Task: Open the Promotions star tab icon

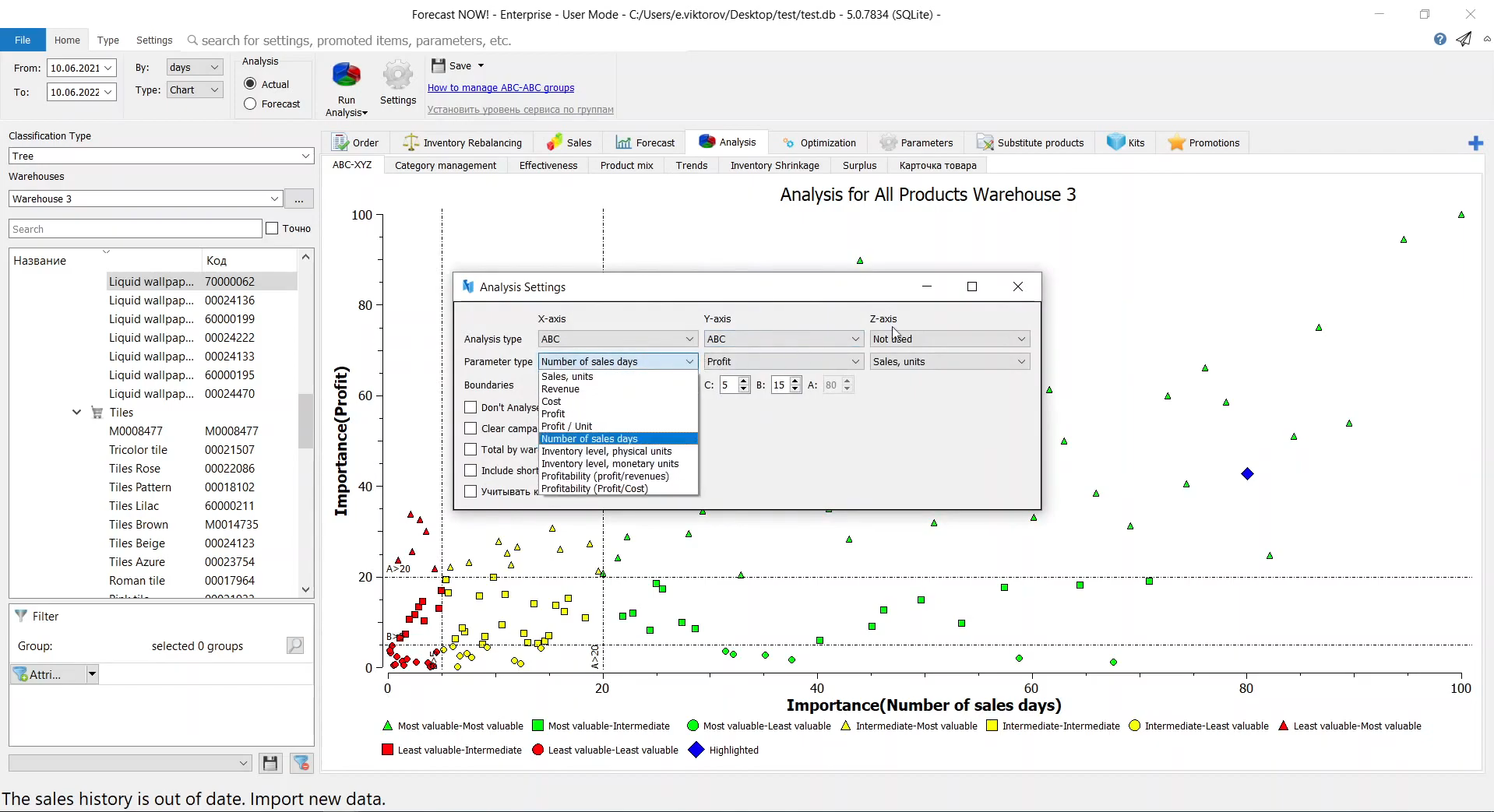Action: (x=1176, y=142)
